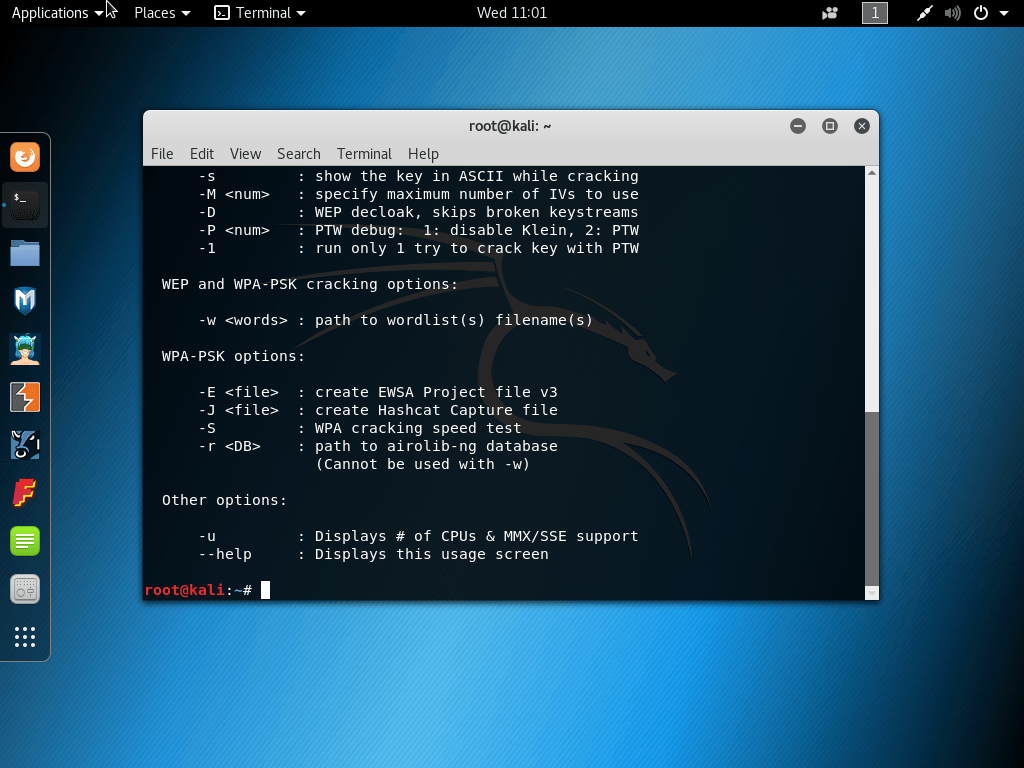Click the volume speaker icon
Viewport: 1024px width, 768px height.
click(x=952, y=13)
